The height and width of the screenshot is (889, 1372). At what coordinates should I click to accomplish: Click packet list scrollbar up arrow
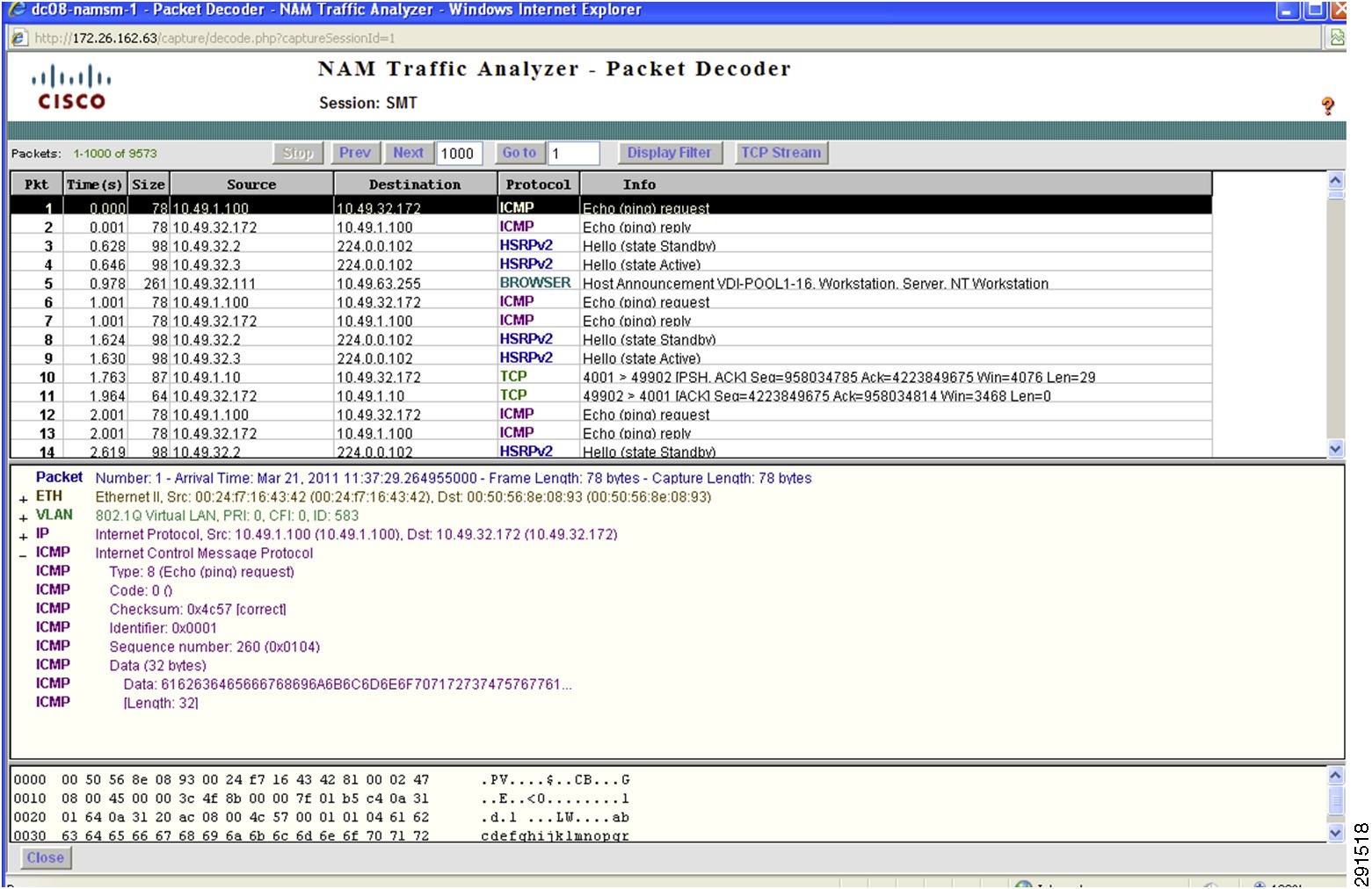click(x=1336, y=180)
